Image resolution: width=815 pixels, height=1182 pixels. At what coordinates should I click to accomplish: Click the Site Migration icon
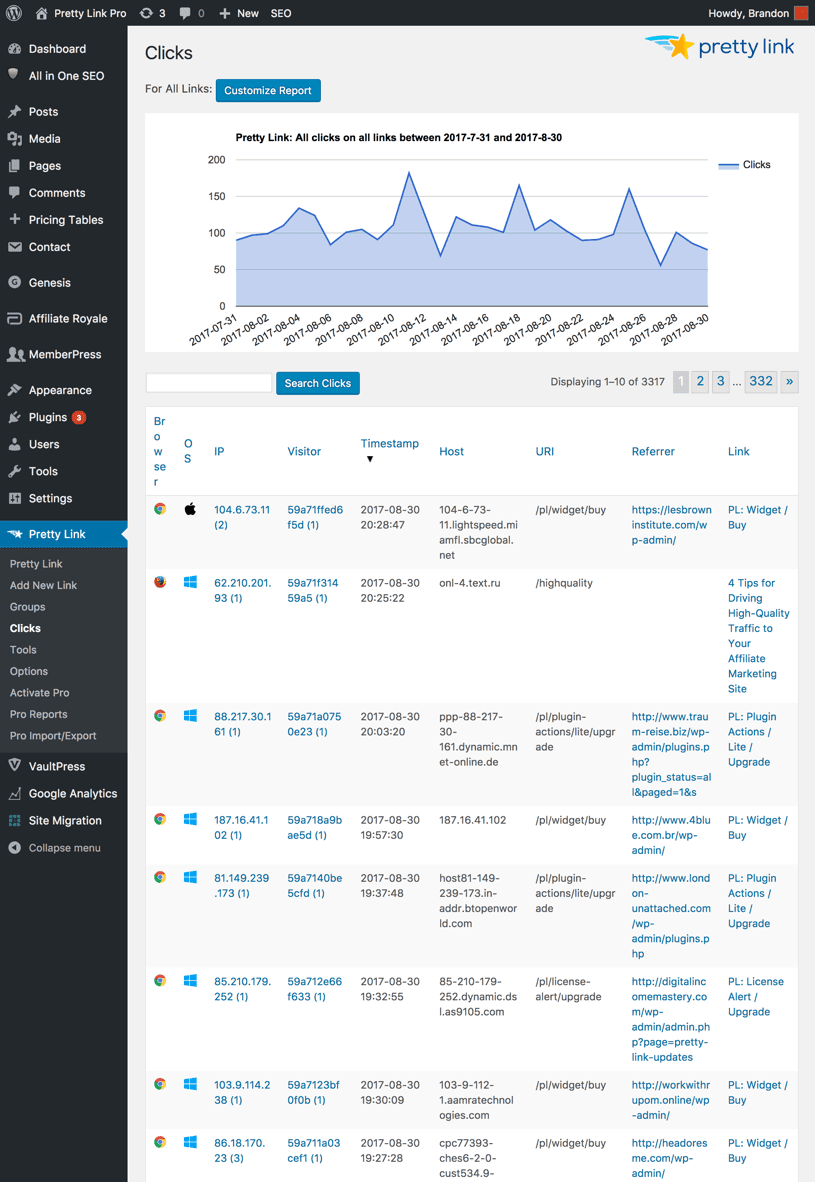click(x=14, y=820)
